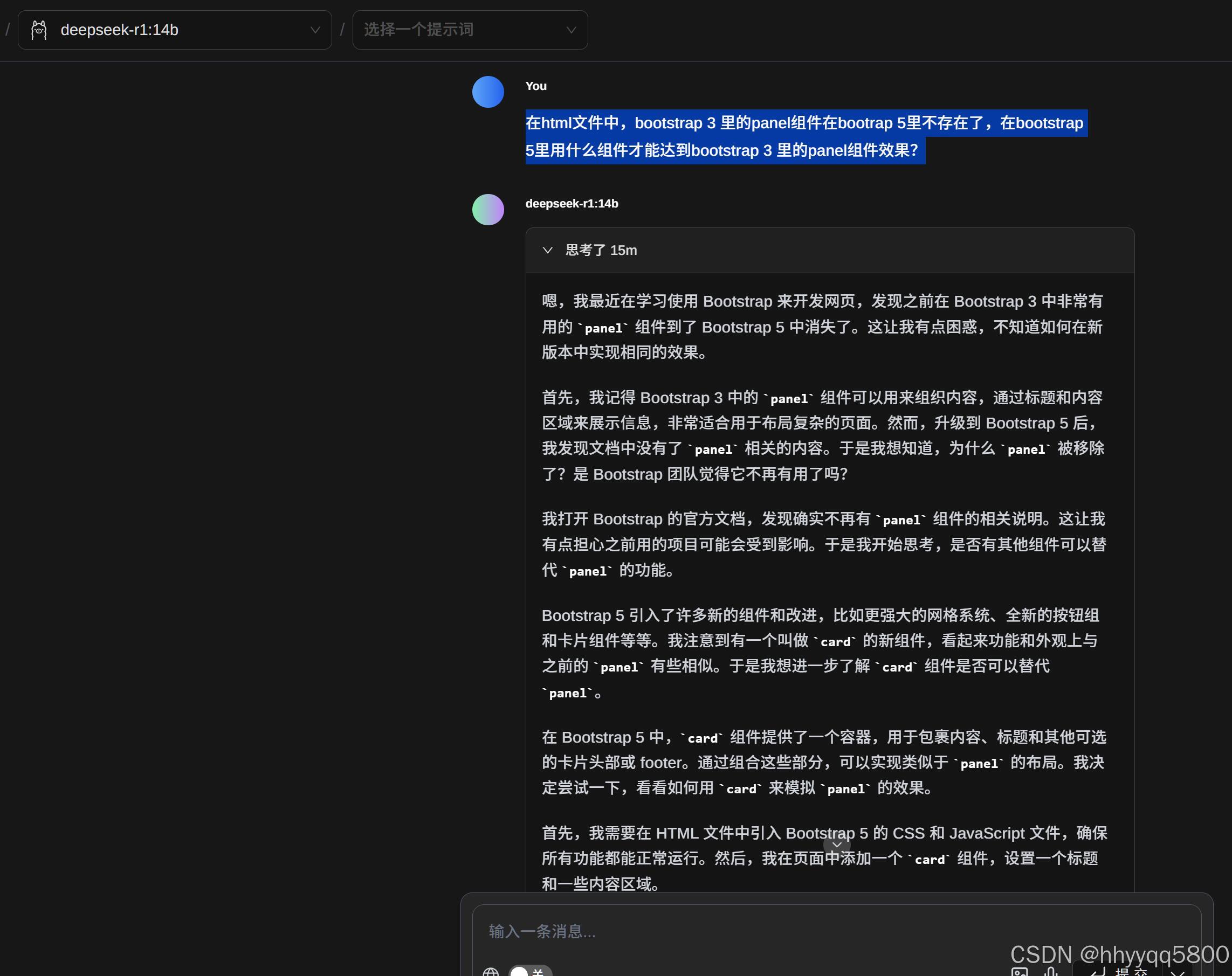The image size is (1232, 976).
Task: Click the Ollama llama model icon
Action: click(39, 30)
